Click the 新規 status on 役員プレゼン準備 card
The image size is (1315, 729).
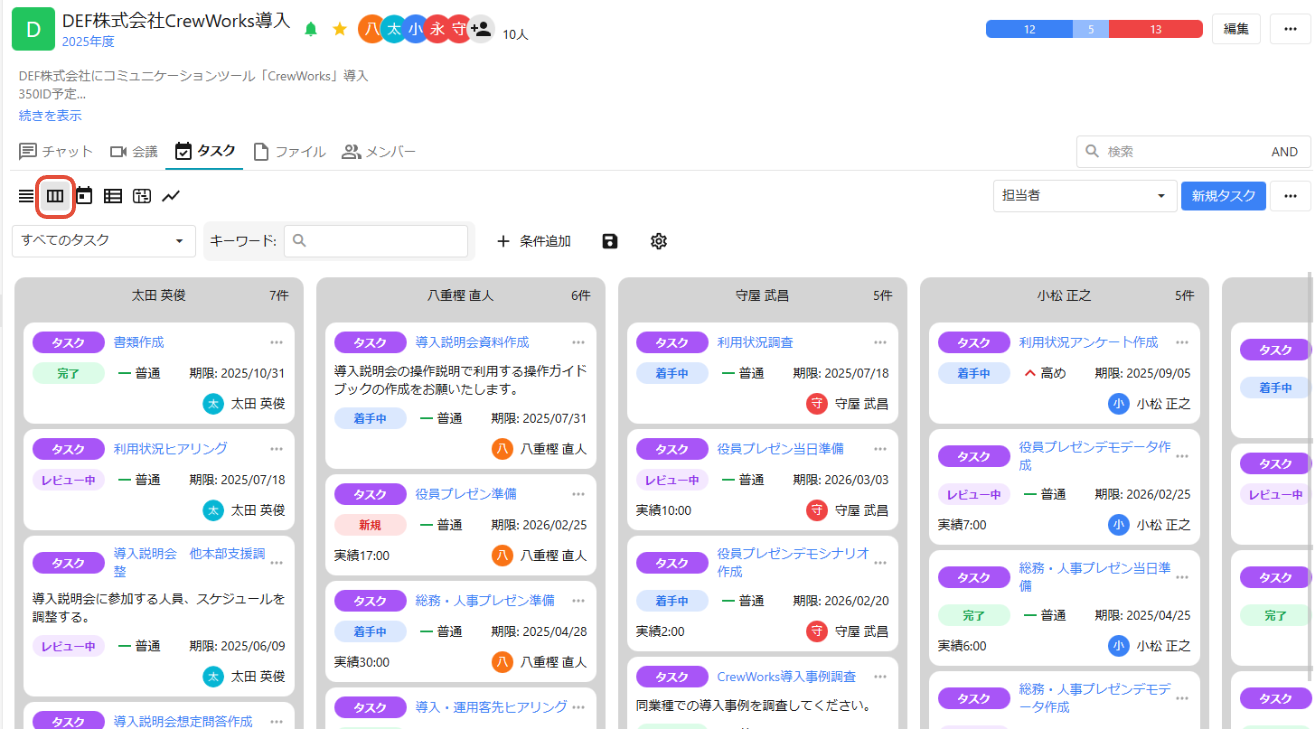tap(370, 525)
